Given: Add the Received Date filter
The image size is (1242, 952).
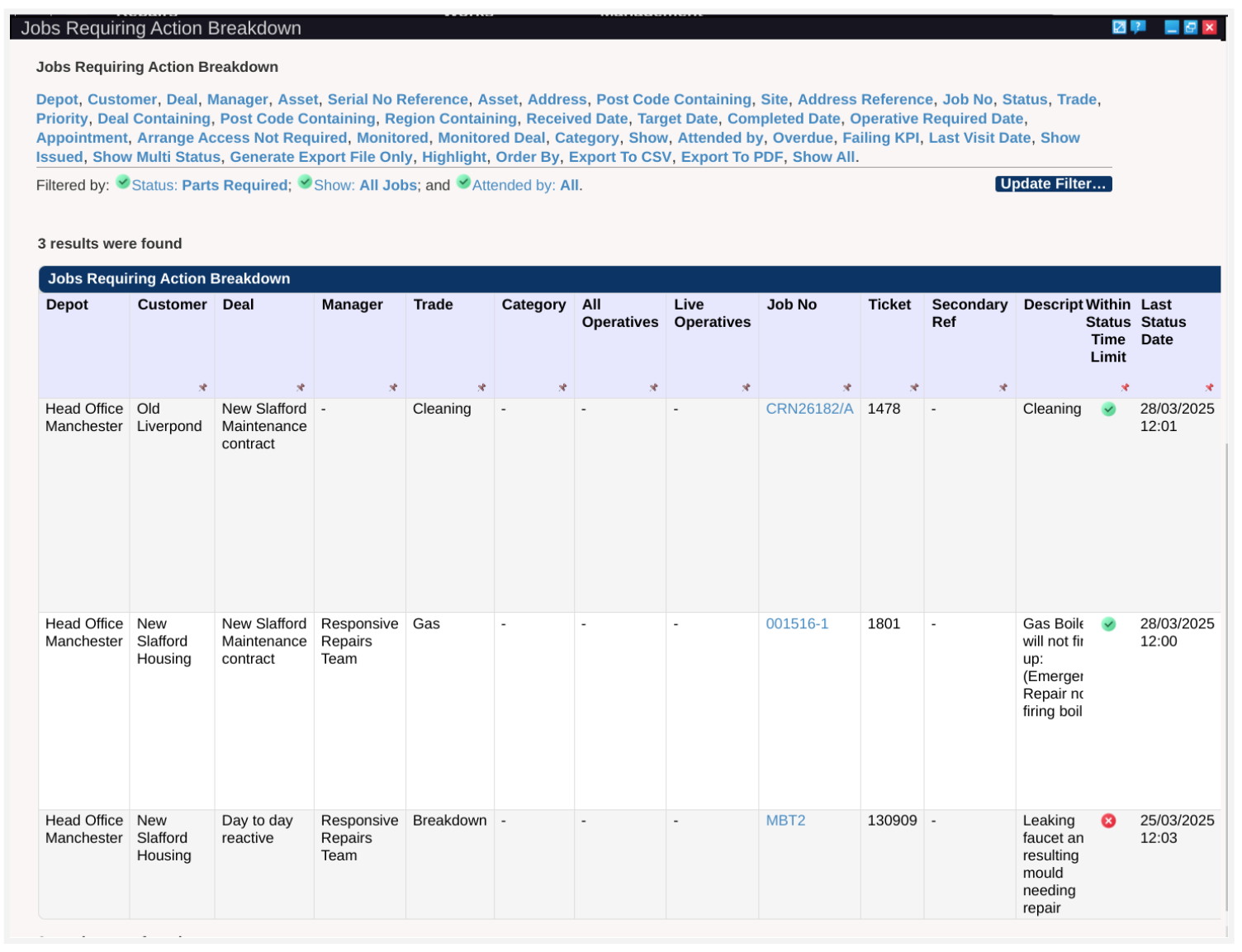Looking at the screenshot, I should click(x=577, y=119).
